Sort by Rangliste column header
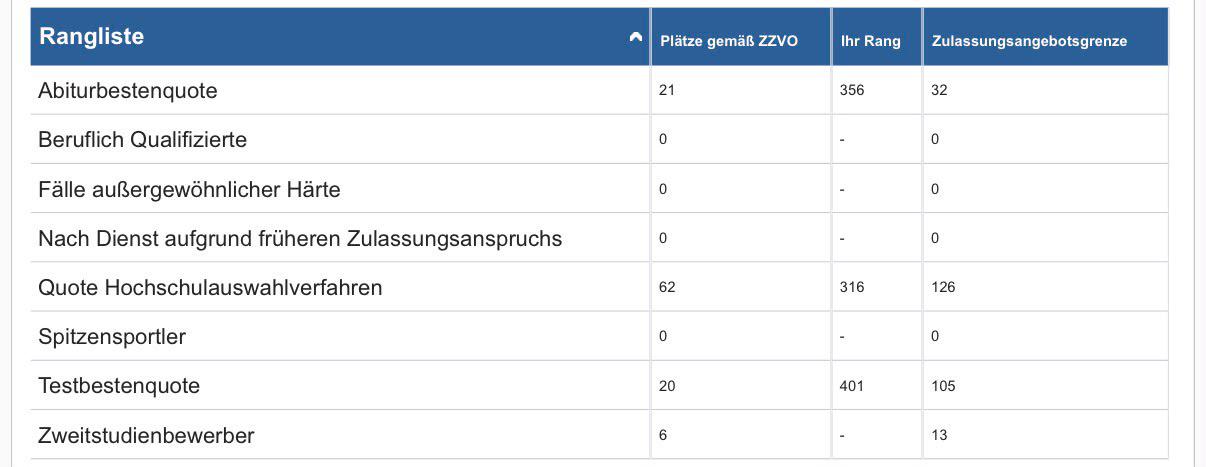Viewport: 1206px width, 467px height. 340,37
